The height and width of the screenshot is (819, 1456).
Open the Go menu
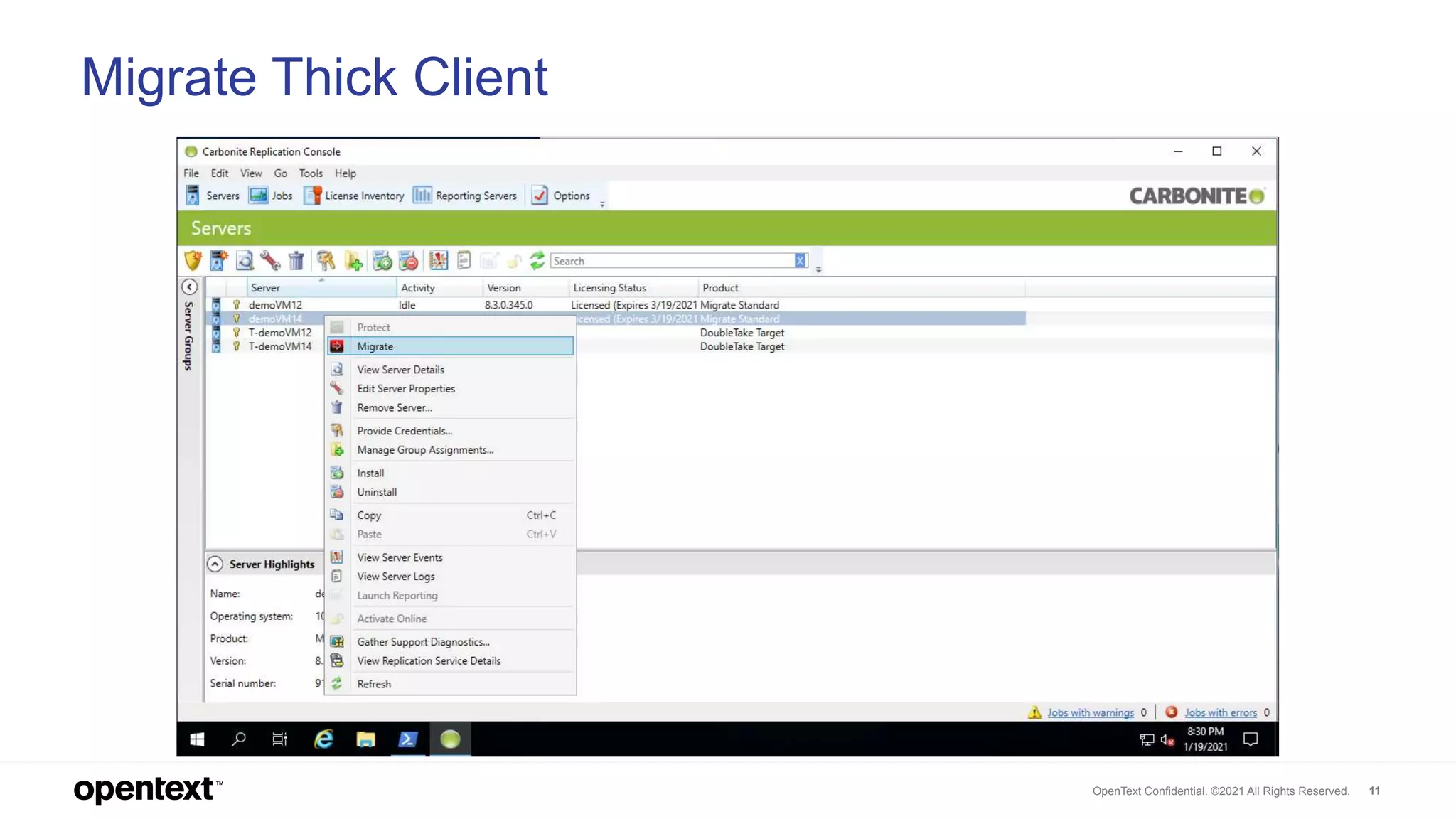pos(281,173)
